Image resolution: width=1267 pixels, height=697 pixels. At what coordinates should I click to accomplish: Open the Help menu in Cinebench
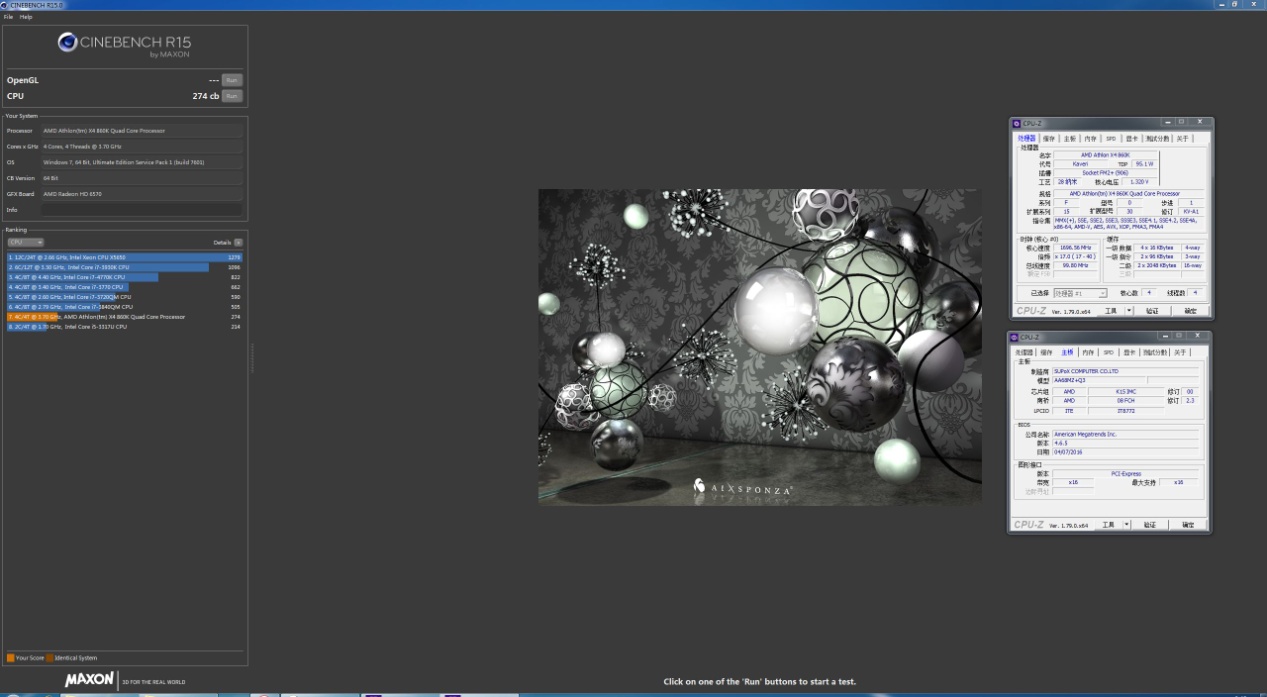tap(26, 17)
